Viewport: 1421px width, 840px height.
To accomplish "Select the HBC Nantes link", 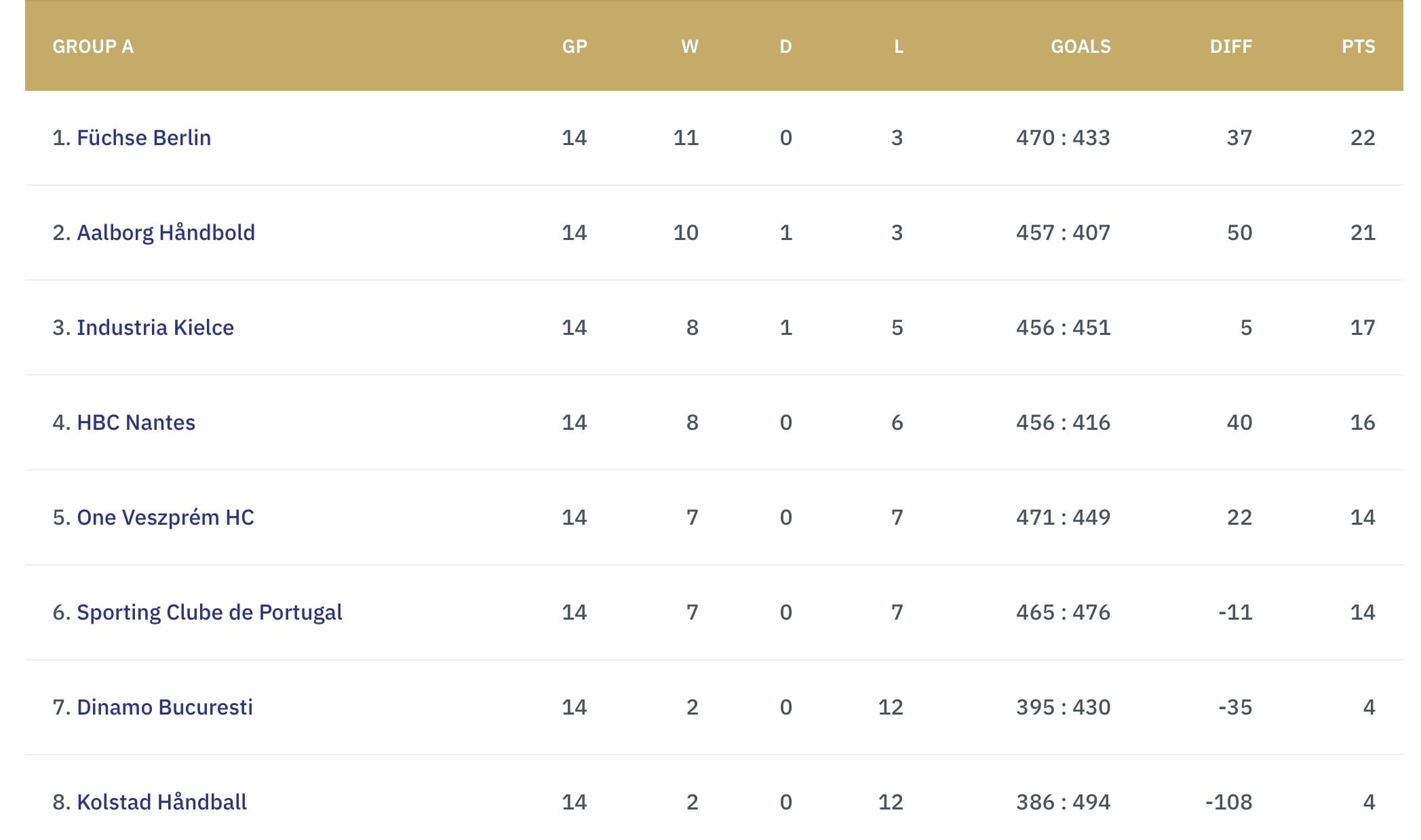I will coord(136,422).
